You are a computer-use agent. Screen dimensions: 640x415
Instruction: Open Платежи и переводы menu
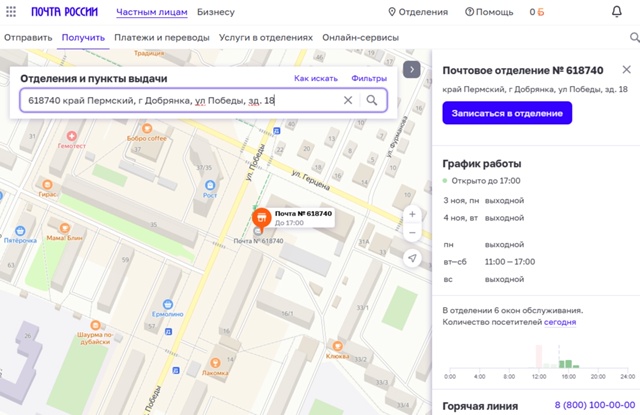click(x=161, y=38)
